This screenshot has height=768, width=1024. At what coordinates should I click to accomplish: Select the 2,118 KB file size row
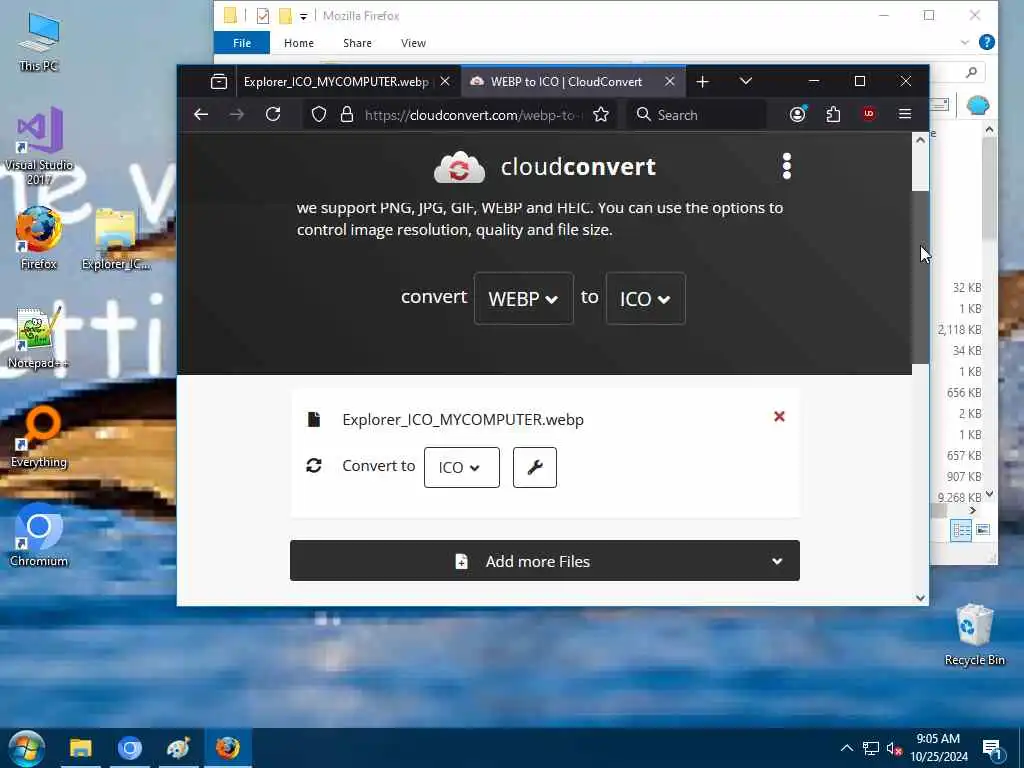pos(959,330)
